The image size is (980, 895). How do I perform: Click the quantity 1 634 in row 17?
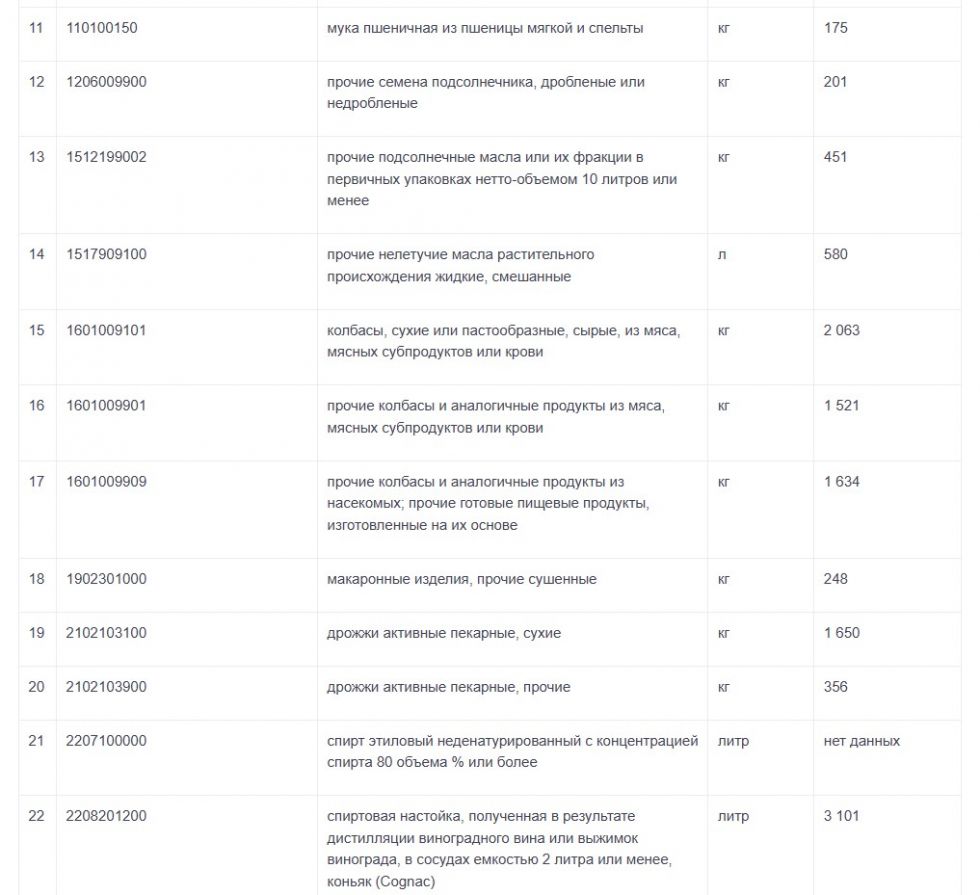click(x=841, y=482)
